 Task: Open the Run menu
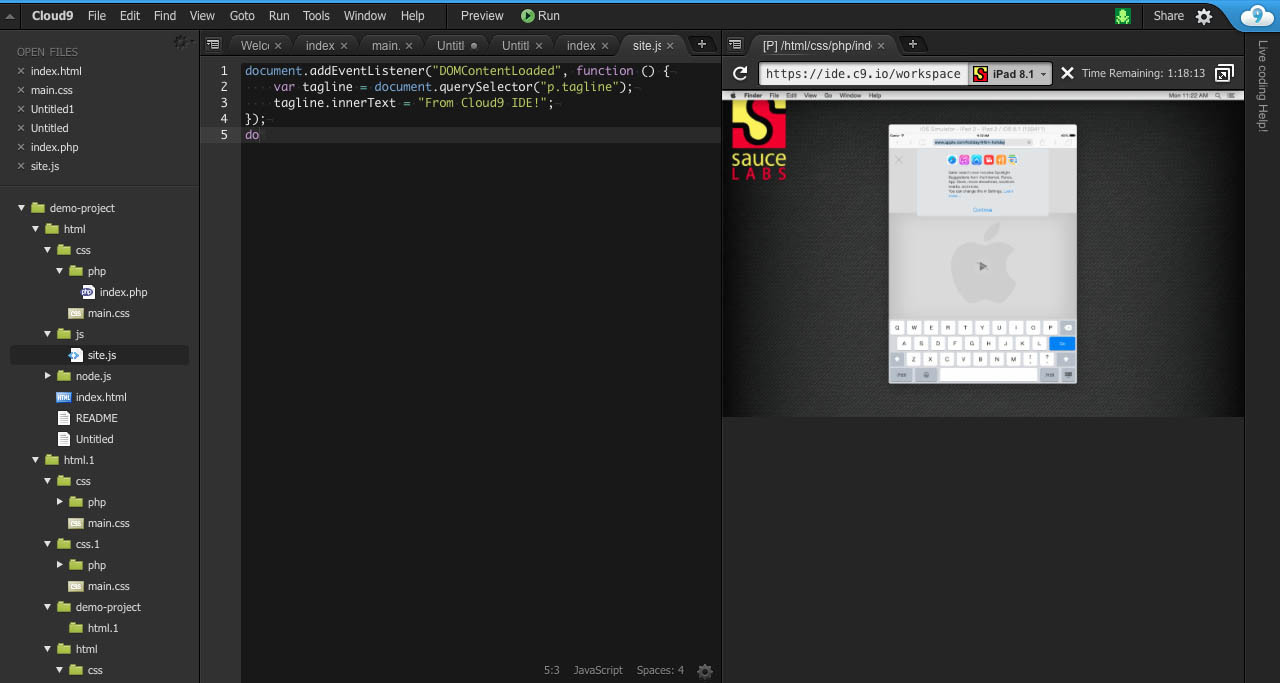pyautogui.click(x=279, y=16)
